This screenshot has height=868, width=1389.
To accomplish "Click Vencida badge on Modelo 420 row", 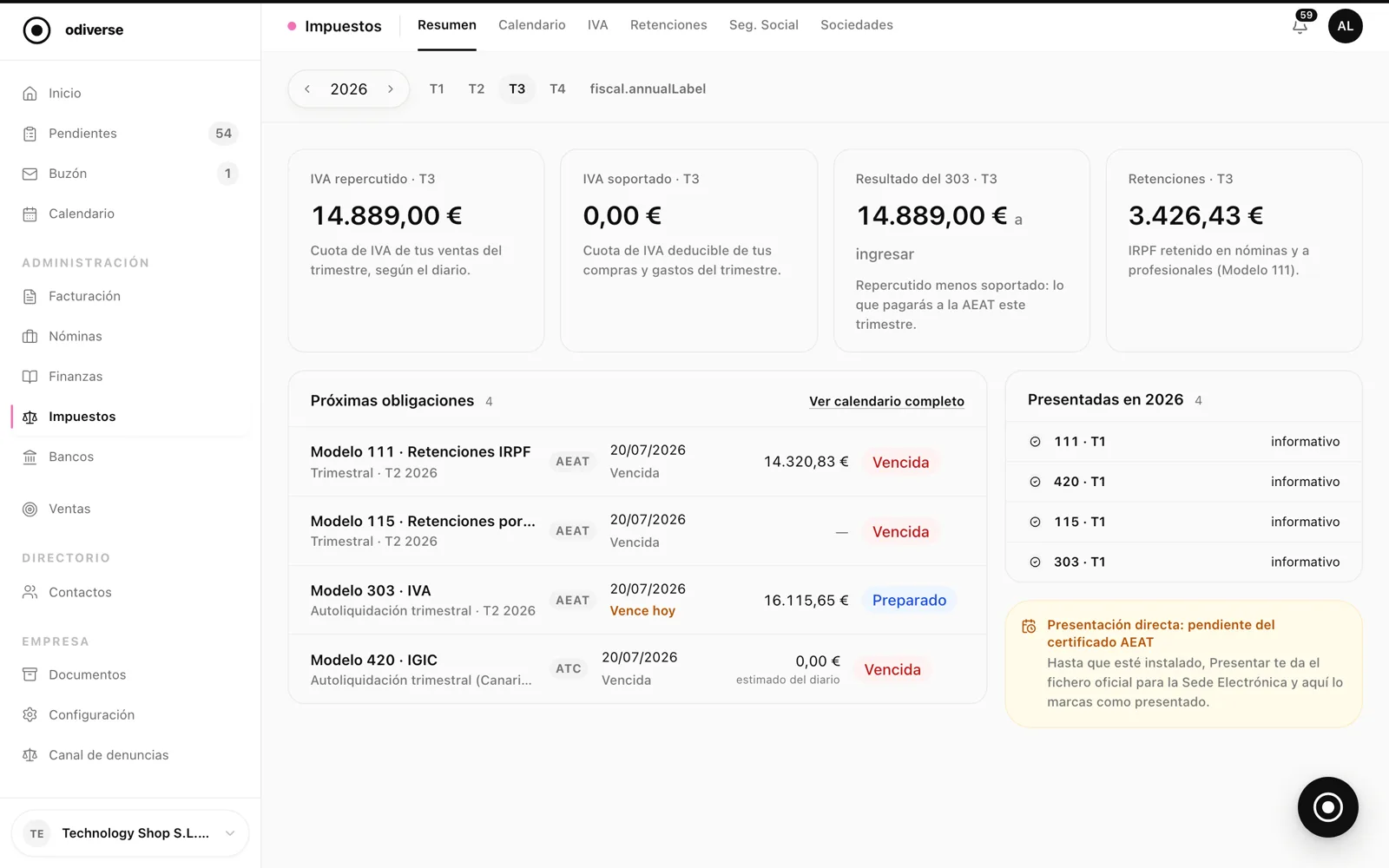I will coord(892,670).
